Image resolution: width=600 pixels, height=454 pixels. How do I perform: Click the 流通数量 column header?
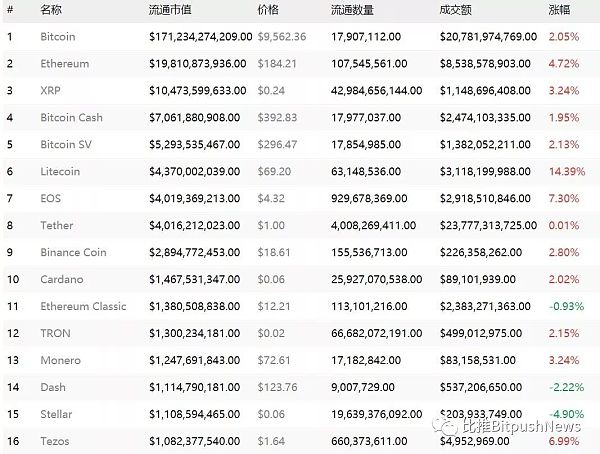click(x=351, y=10)
